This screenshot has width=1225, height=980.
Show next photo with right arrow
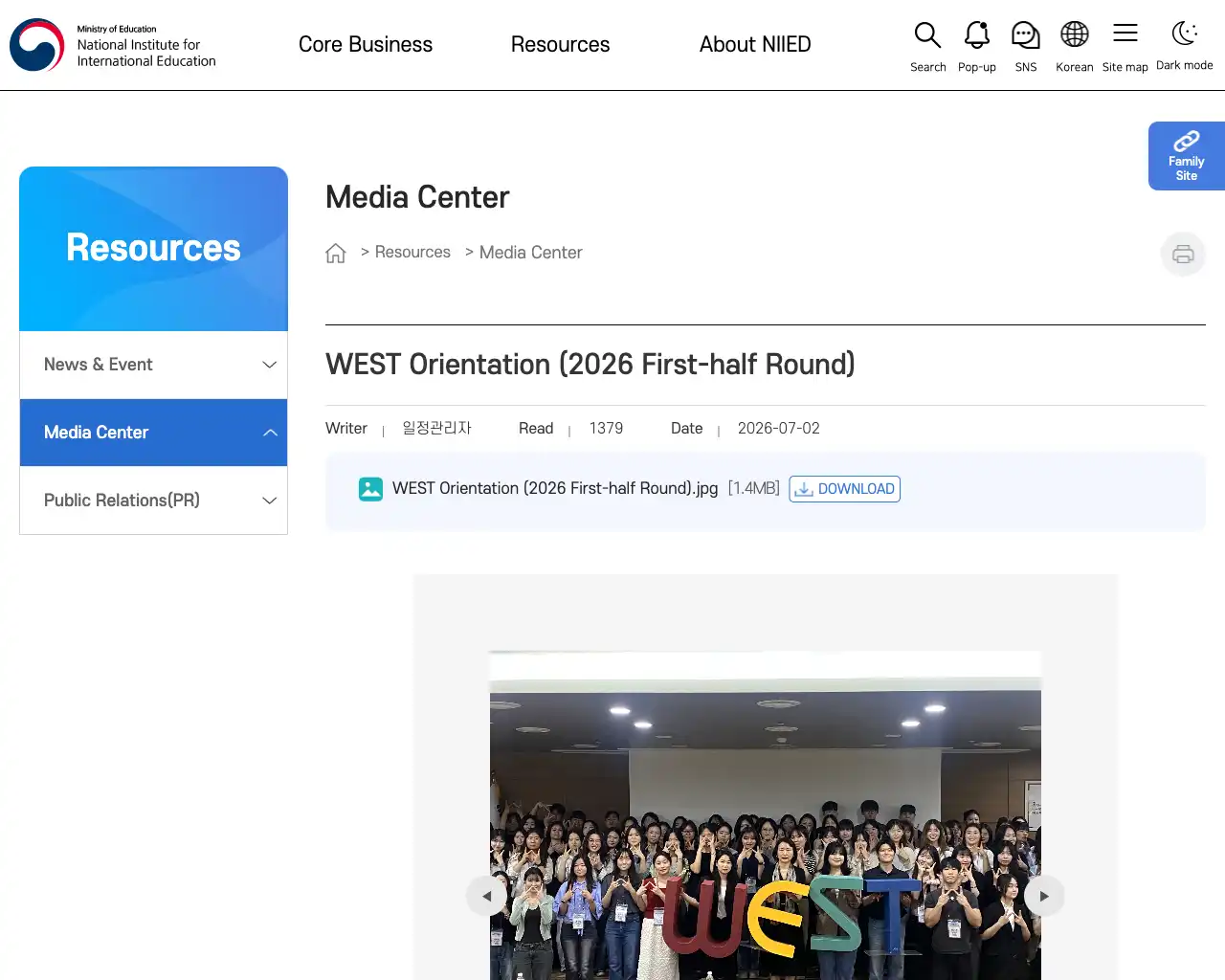[x=1044, y=896]
